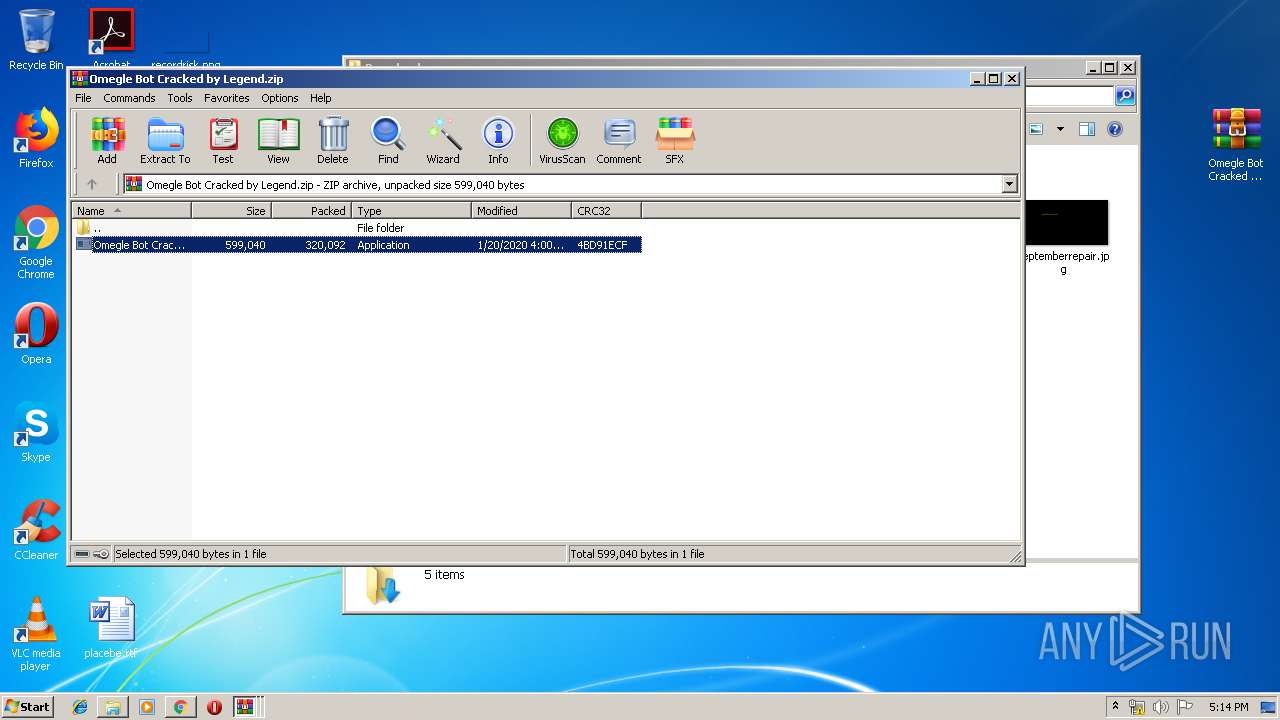
Task: Click the View file icon
Action: [278, 140]
